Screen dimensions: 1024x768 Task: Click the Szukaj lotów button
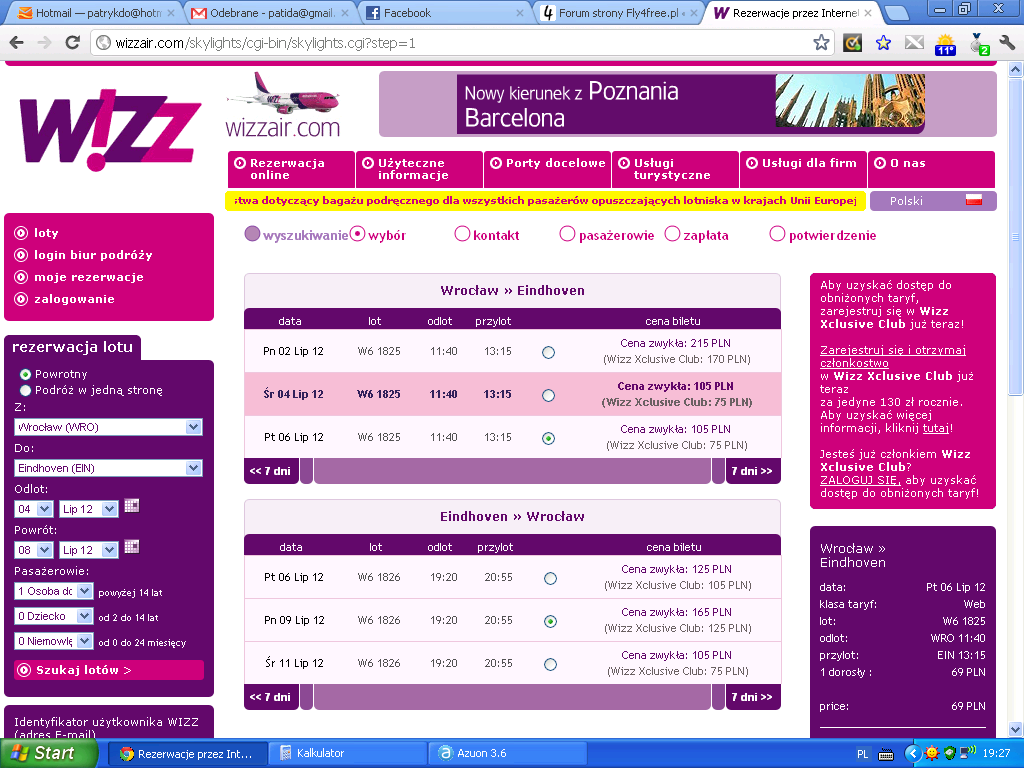click(x=109, y=670)
